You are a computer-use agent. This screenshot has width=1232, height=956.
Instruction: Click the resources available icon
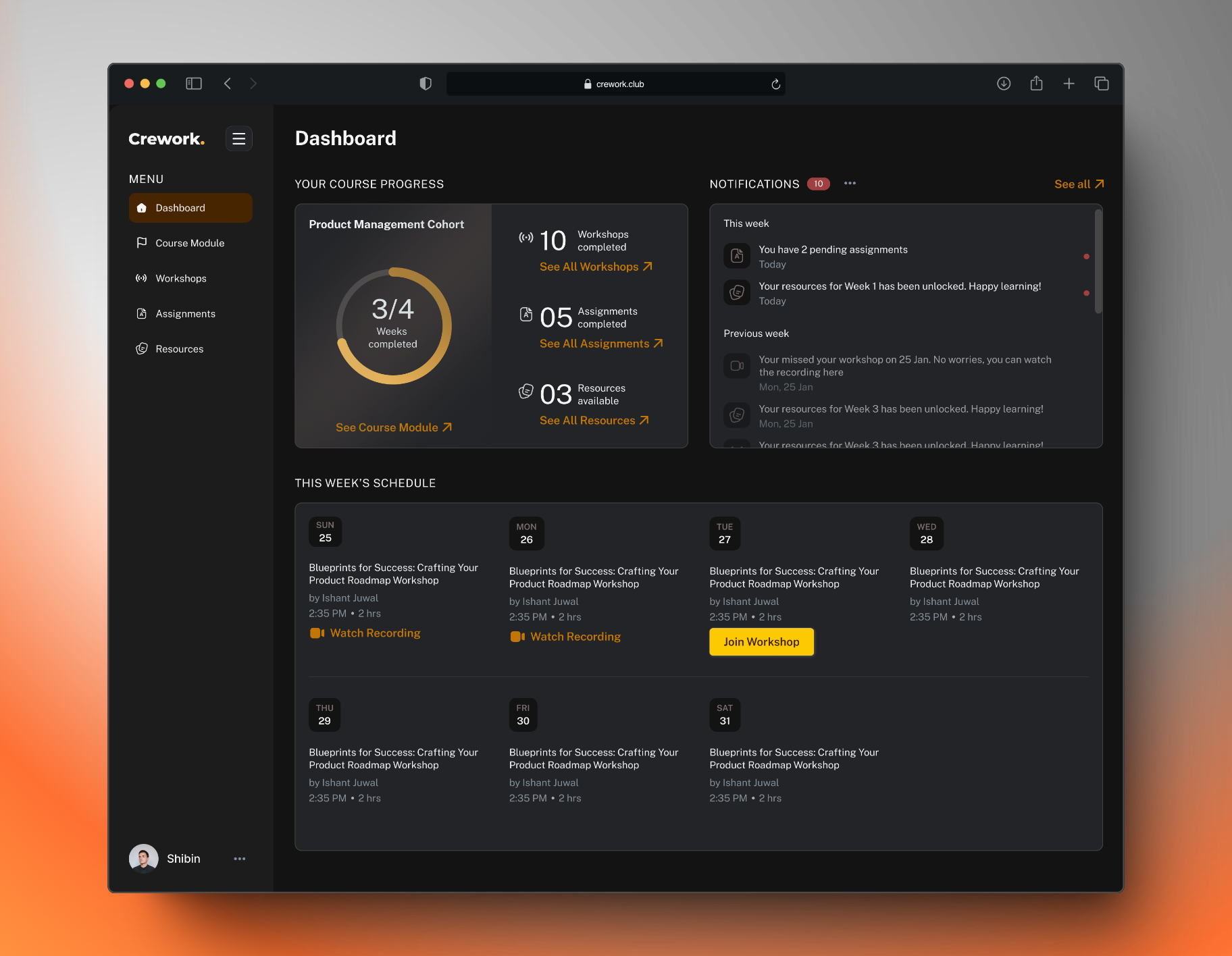tap(526, 392)
